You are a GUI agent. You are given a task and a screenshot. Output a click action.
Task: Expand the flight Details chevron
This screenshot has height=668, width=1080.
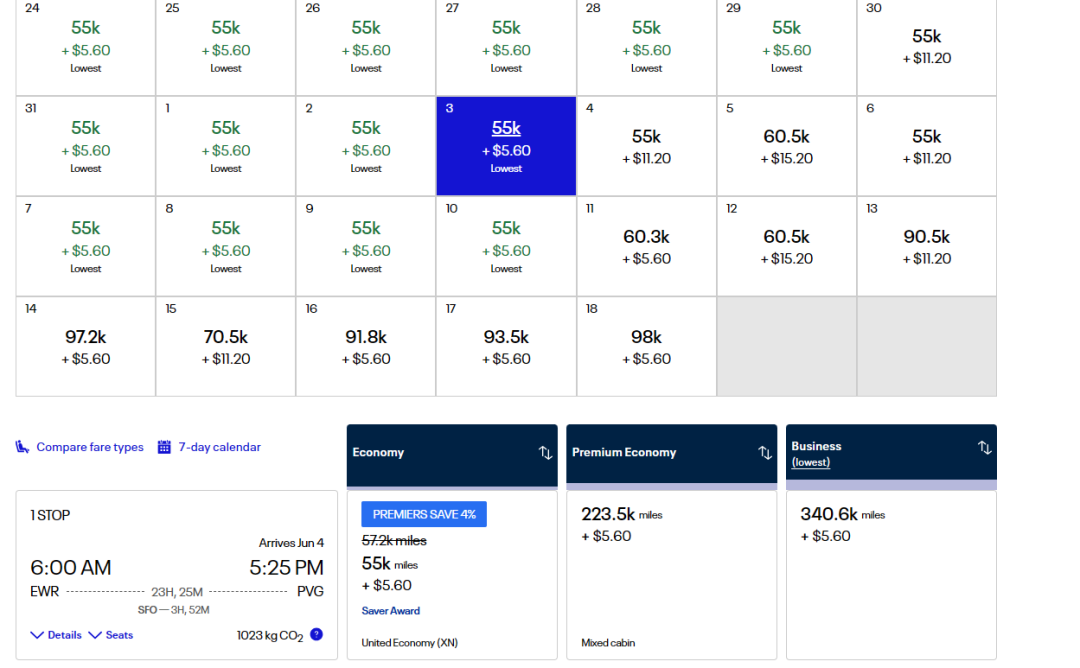click(x=37, y=635)
